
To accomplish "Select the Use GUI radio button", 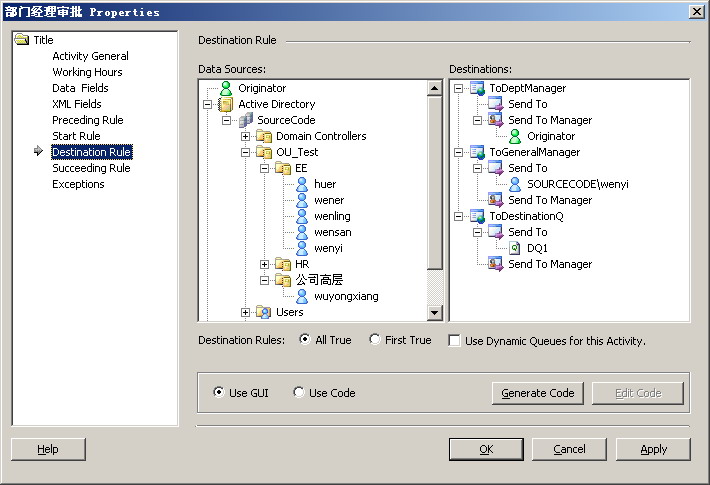I will [x=218, y=392].
